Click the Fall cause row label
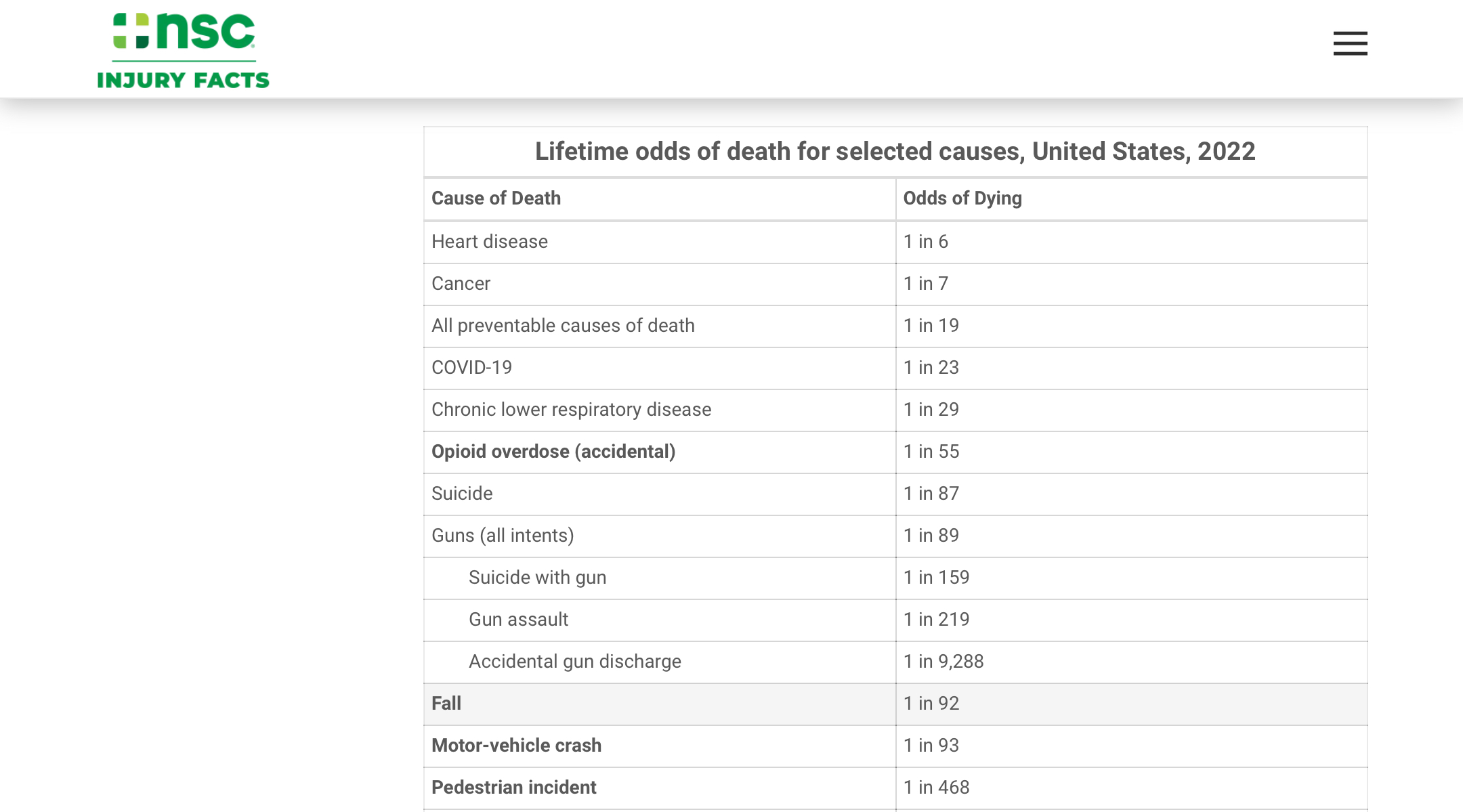1463x812 pixels. click(x=446, y=704)
